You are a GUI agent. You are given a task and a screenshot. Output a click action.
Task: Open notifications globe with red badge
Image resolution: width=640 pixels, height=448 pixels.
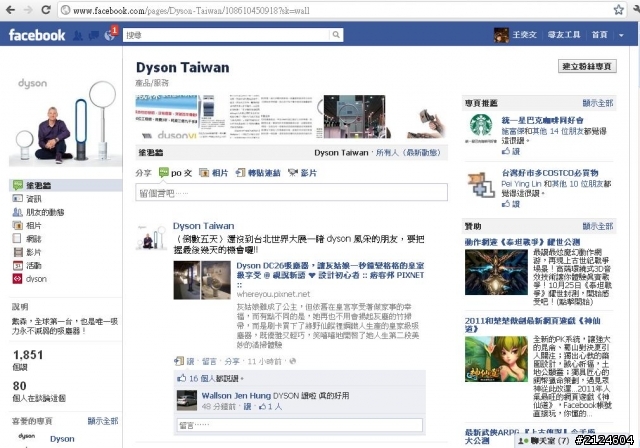click(110, 35)
